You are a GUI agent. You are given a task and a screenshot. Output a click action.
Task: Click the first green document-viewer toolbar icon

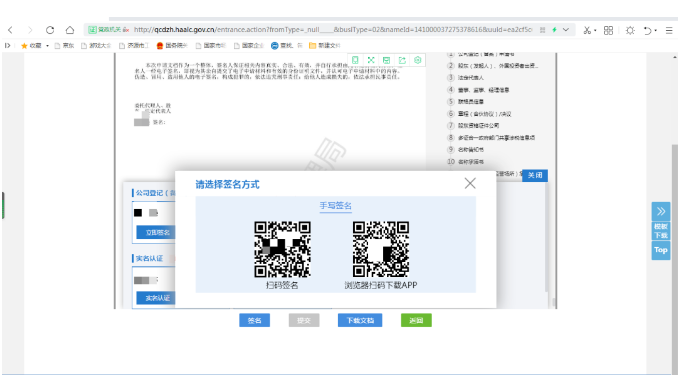[x=355, y=60]
